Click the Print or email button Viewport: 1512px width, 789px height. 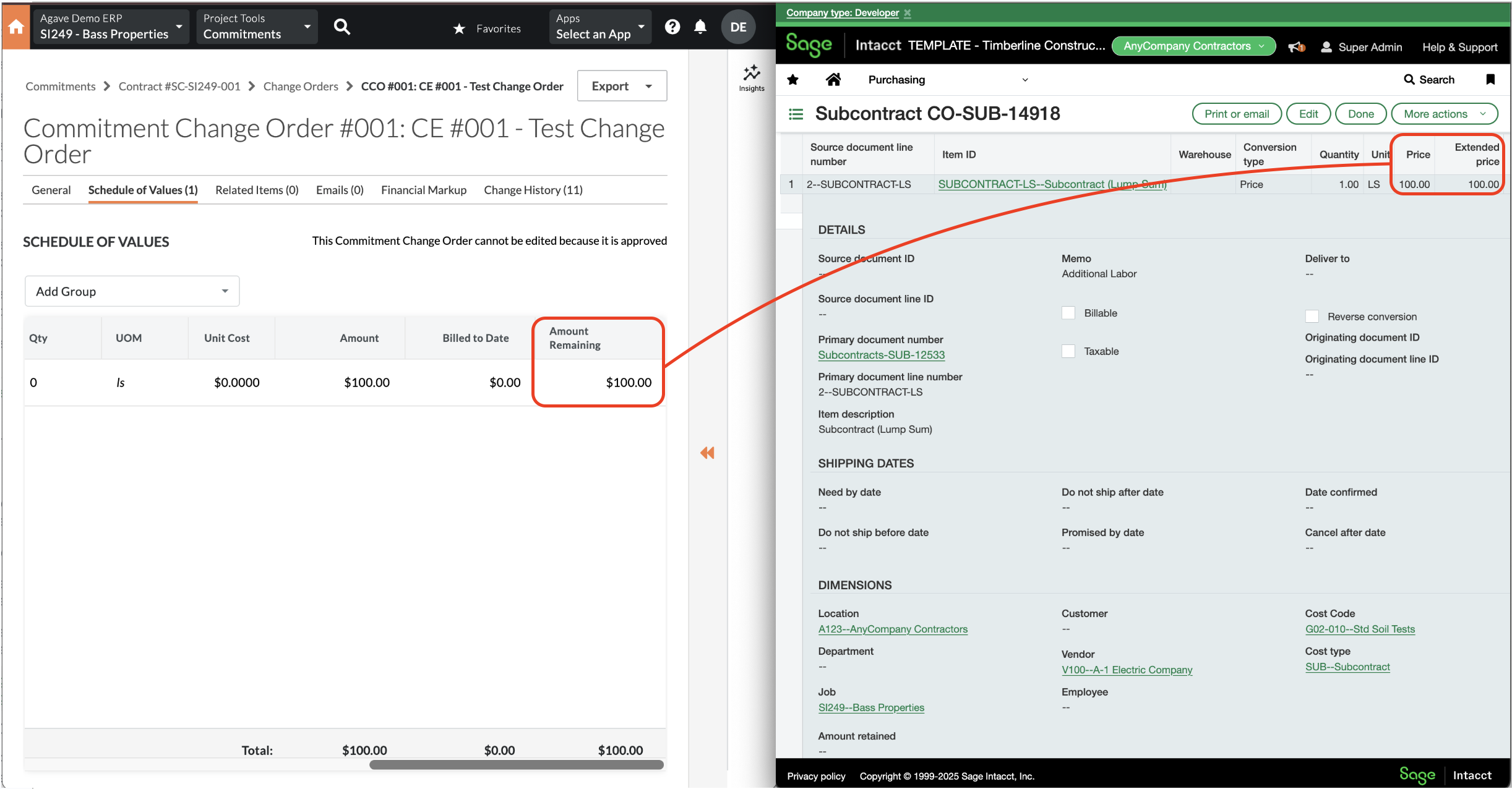click(x=1236, y=113)
